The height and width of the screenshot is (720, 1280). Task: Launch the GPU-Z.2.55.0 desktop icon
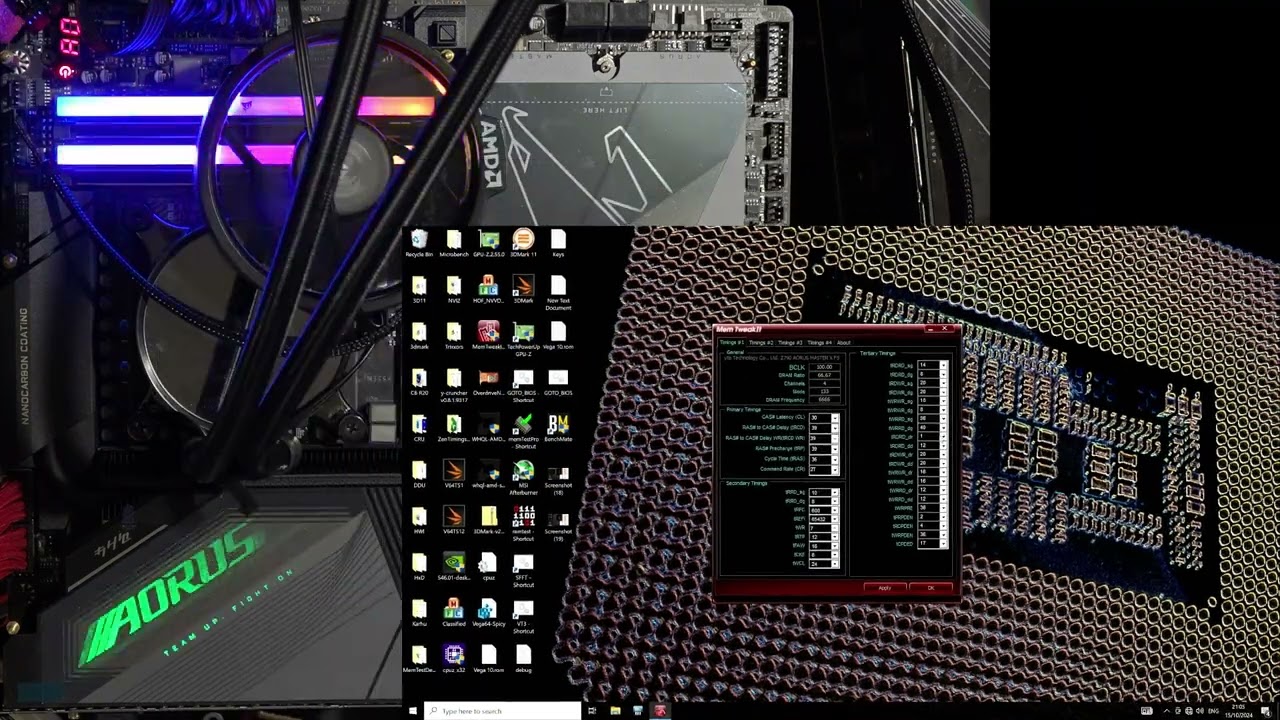point(489,243)
